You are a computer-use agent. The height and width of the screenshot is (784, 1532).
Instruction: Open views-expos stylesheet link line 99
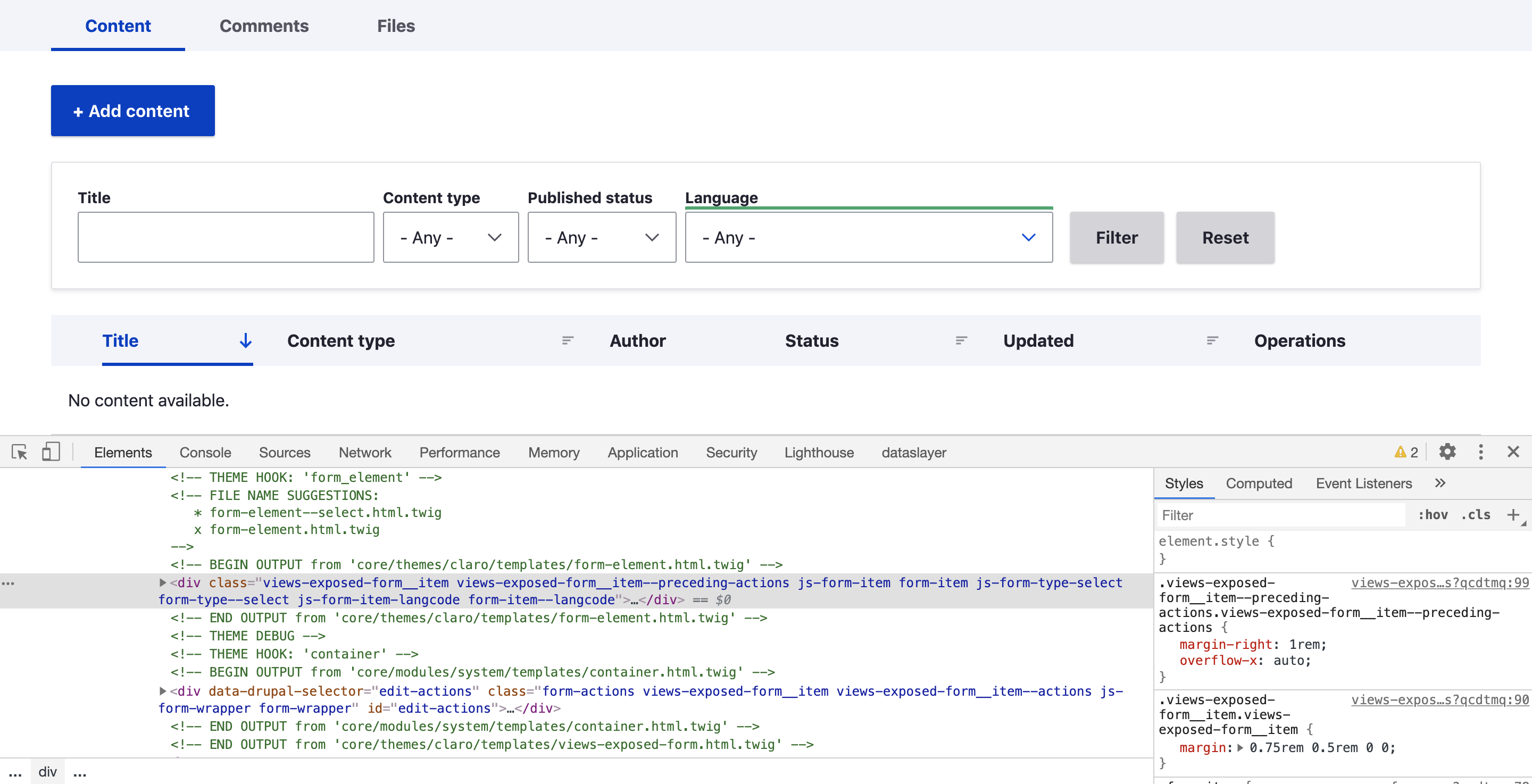click(1440, 583)
